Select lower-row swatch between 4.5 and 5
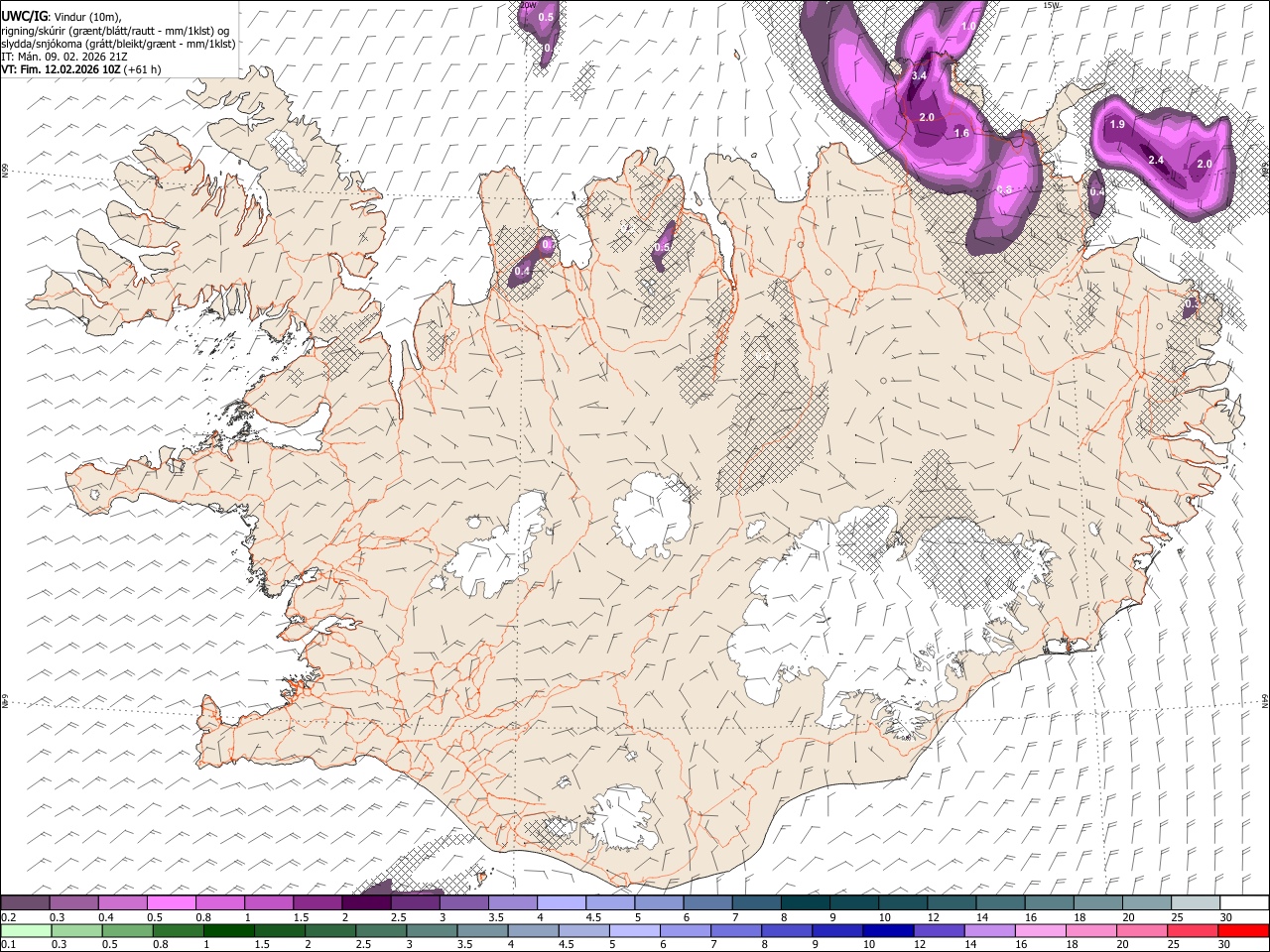 coord(583,930)
